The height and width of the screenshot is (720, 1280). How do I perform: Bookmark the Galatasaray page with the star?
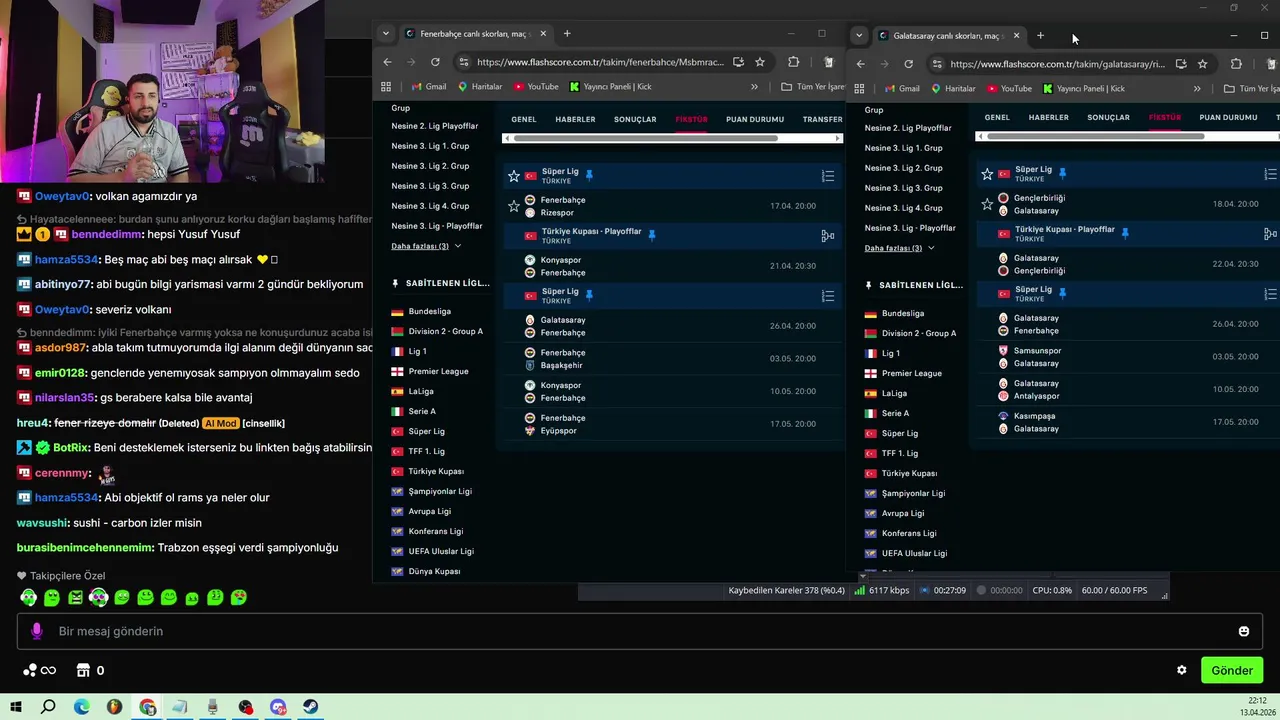[1202, 64]
